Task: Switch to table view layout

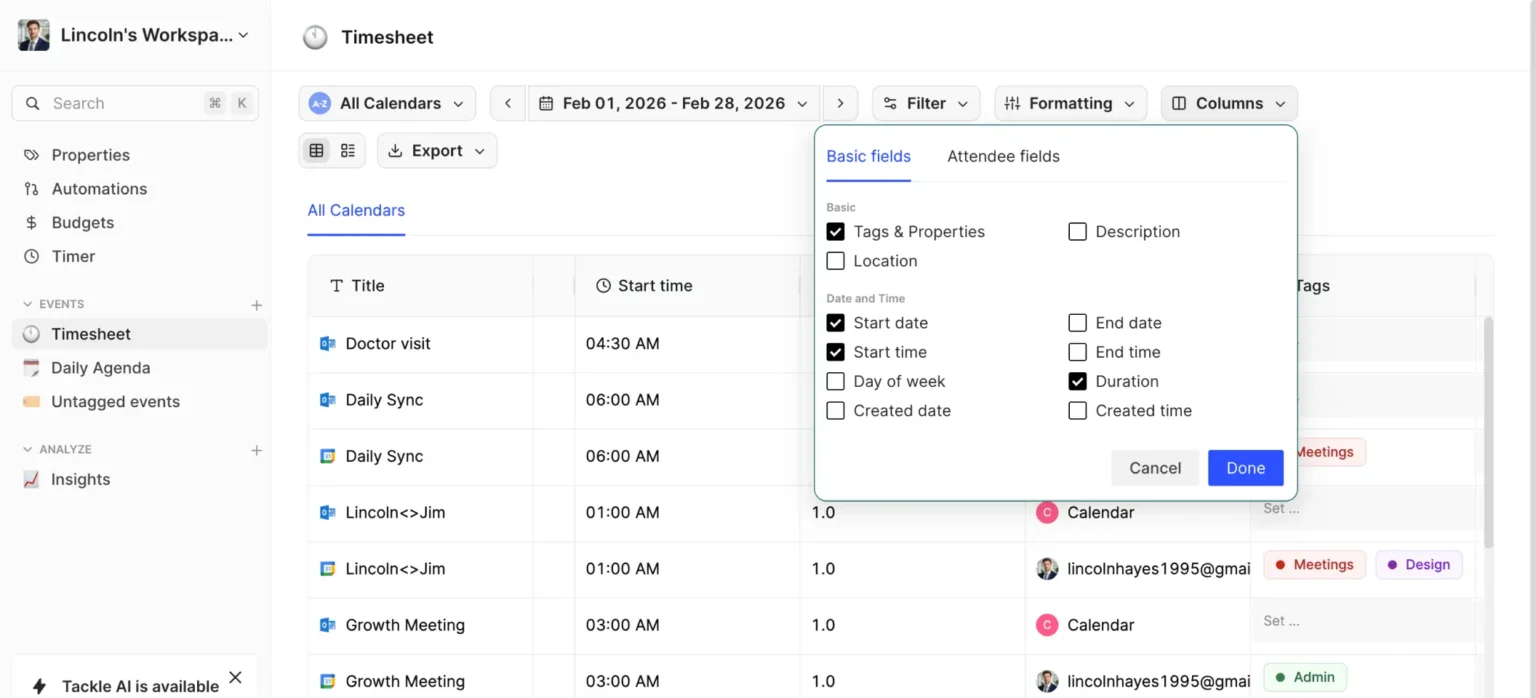Action: click(317, 151)
